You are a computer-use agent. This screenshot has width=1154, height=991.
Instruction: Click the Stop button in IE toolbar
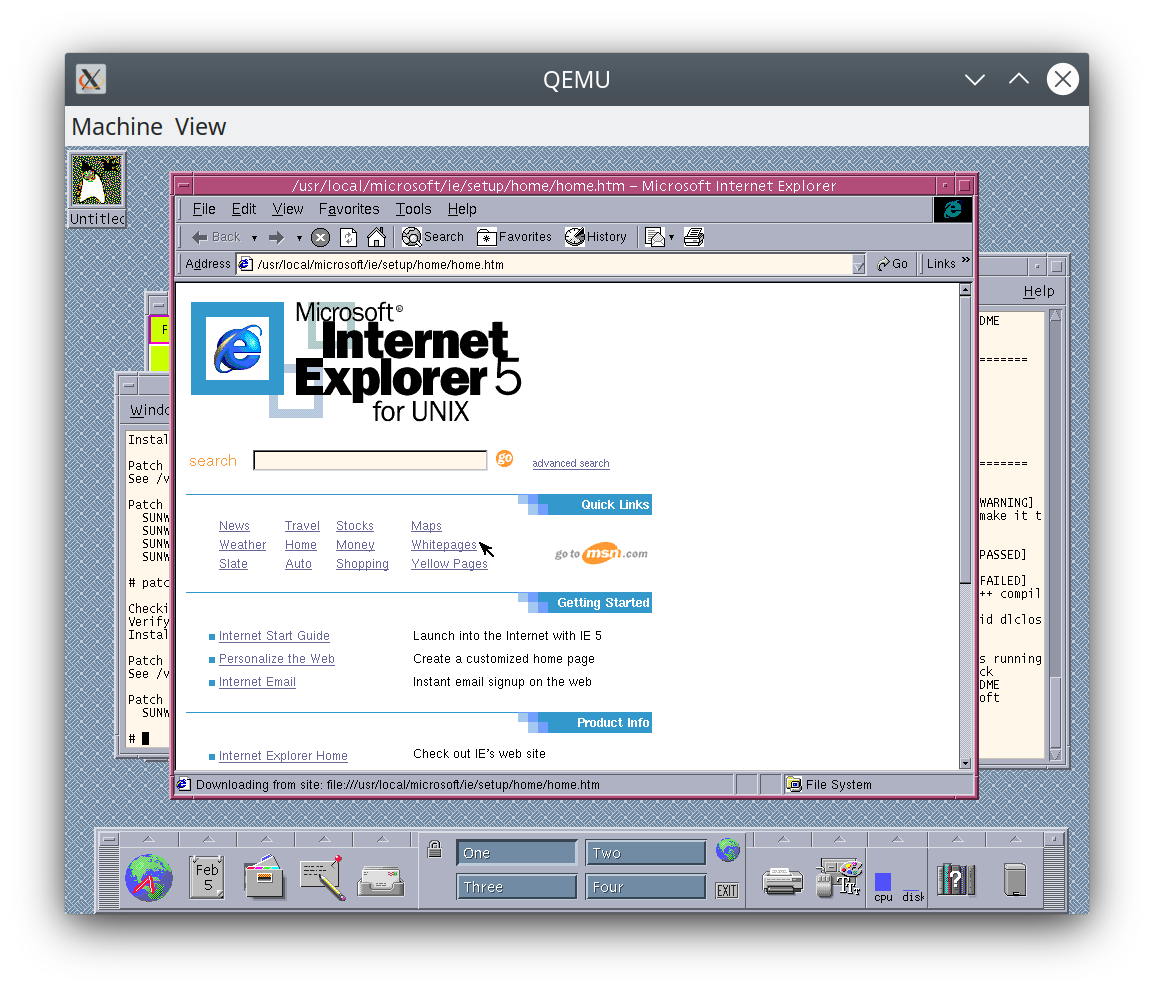pyautogui.click(x=320, y=237)
